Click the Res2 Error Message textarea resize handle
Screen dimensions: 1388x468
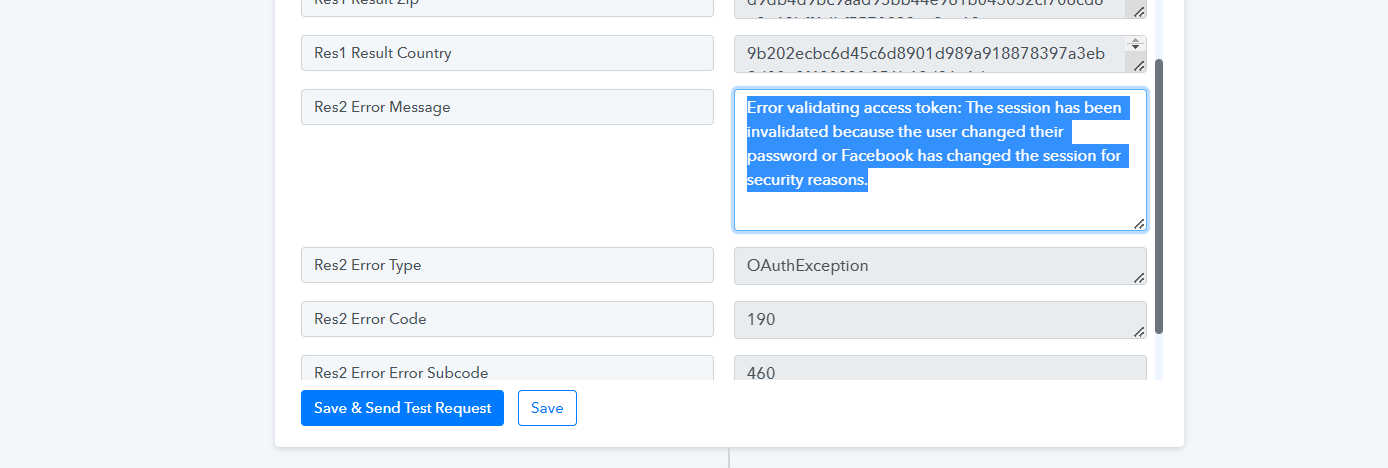click(1139, 224)
